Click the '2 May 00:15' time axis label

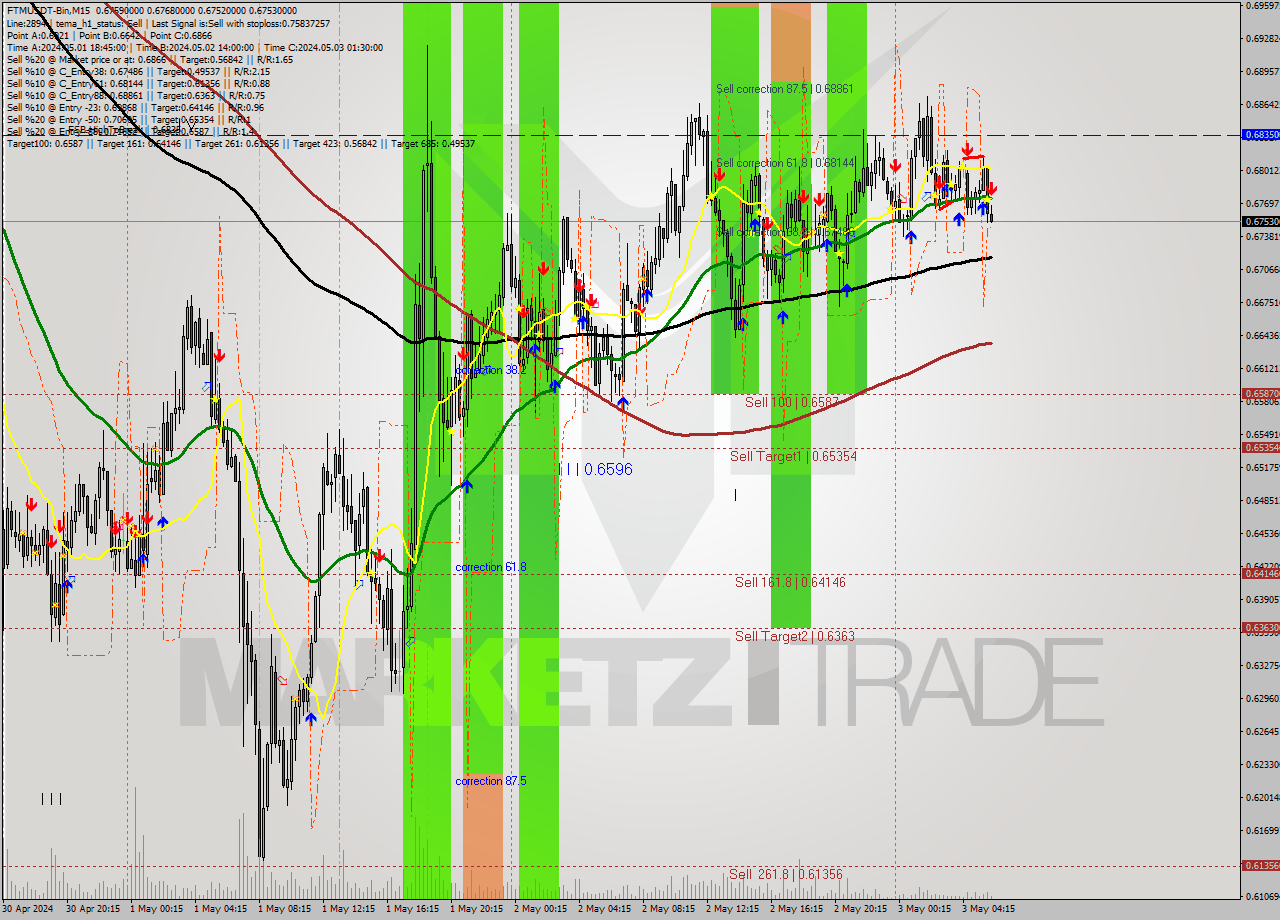(541, 909)
